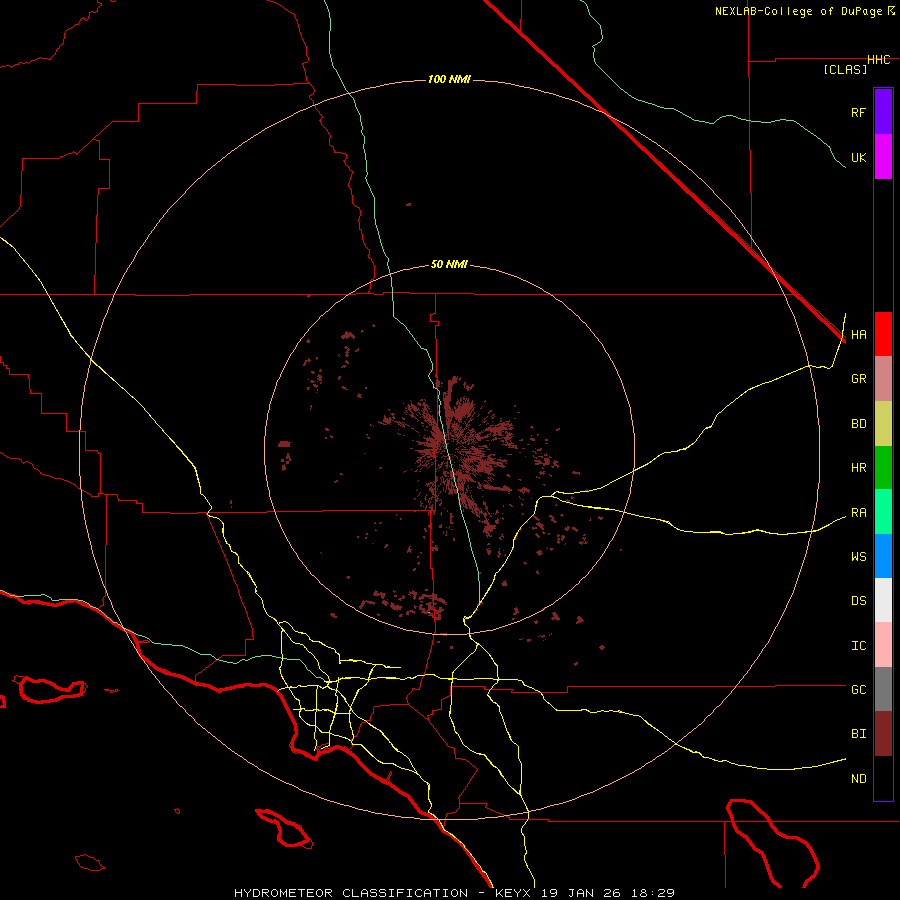Click the ND legend label
Viewport: 900px width, 900px height.
(x=858, y=779)
